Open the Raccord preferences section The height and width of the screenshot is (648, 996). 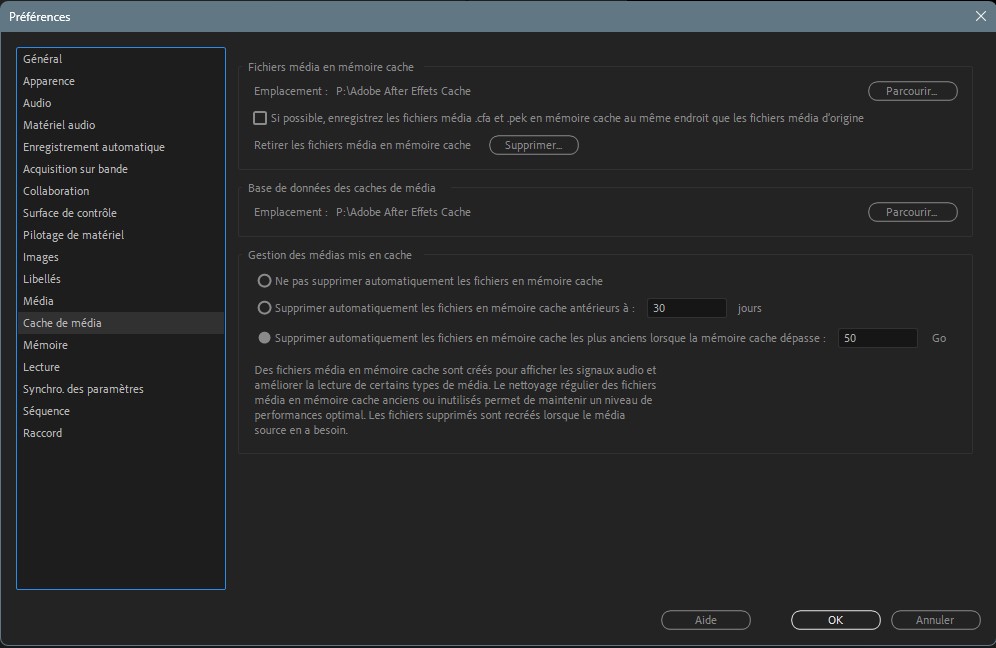43,433
